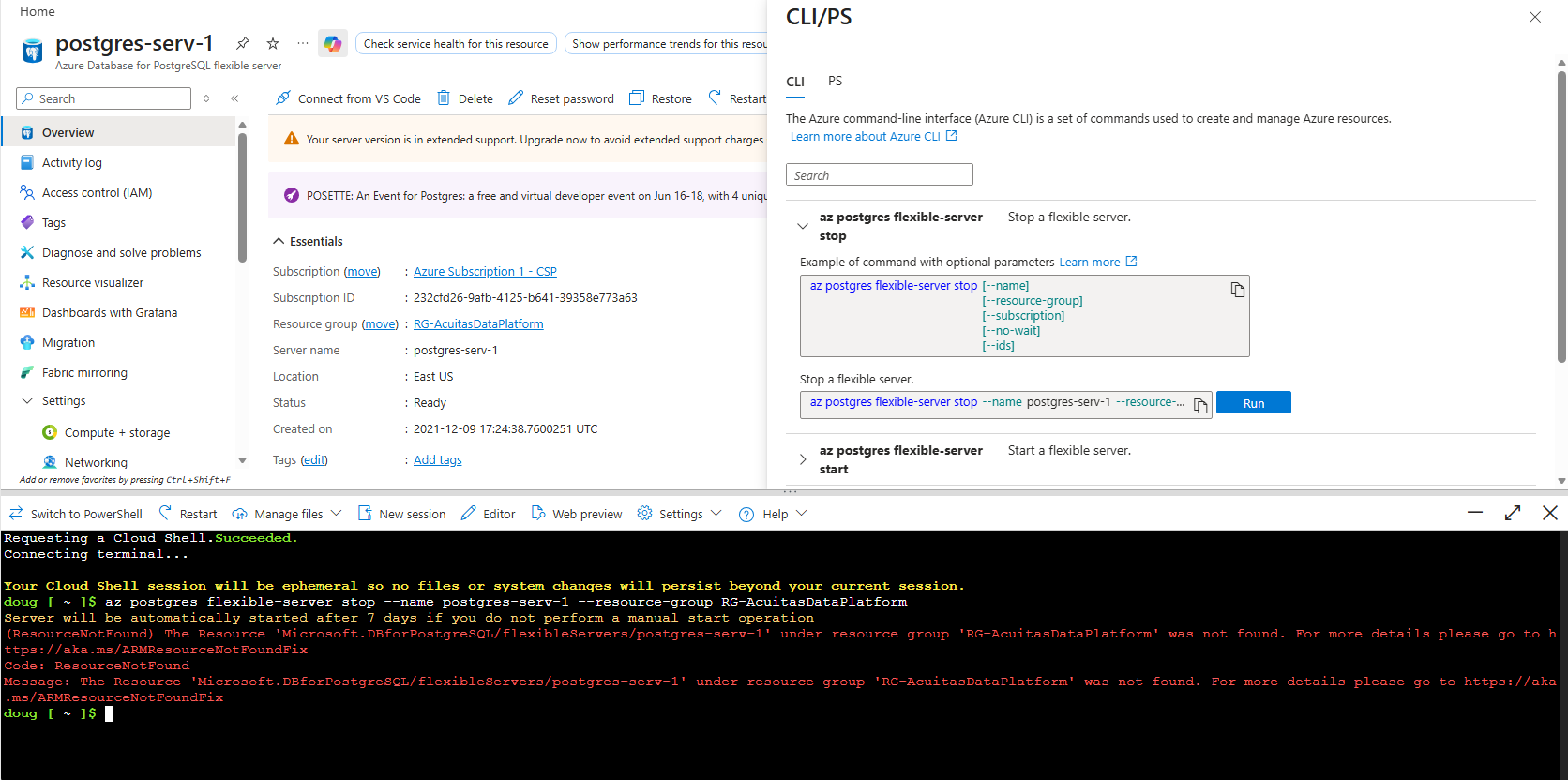Maximize the Cloud Shell pane
Viewport: 1568px width, 780px height.
coord(1513,513)
